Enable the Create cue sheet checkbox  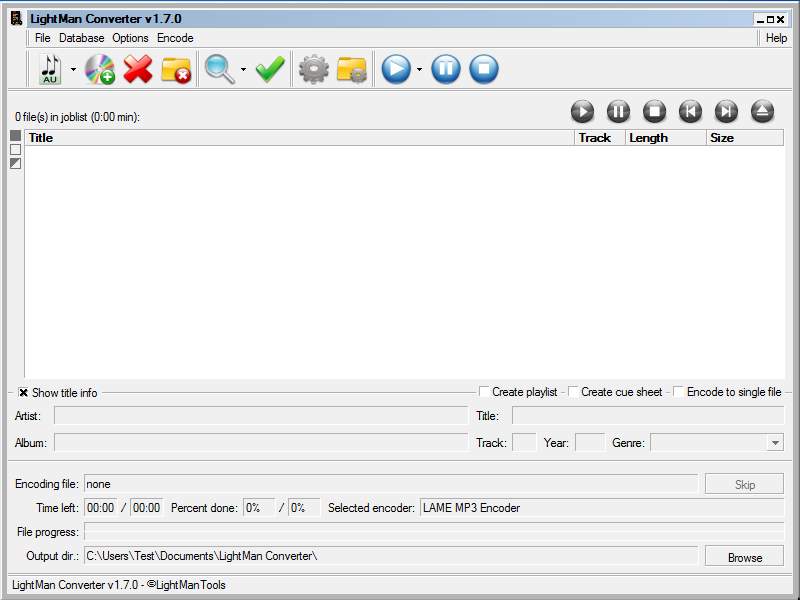pos(573,392)
